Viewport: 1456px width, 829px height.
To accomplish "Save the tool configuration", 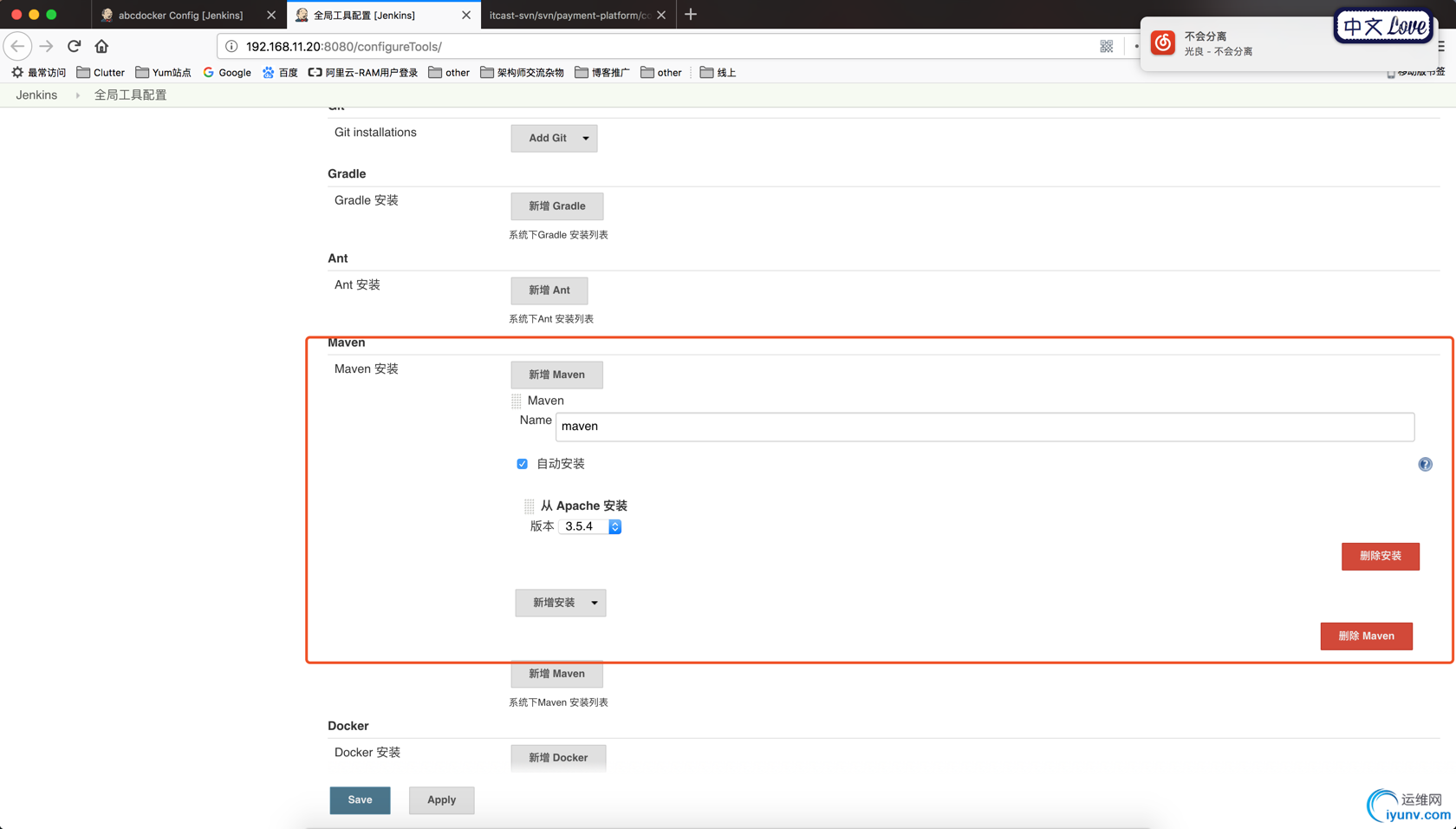I will (x=360, y=800).
